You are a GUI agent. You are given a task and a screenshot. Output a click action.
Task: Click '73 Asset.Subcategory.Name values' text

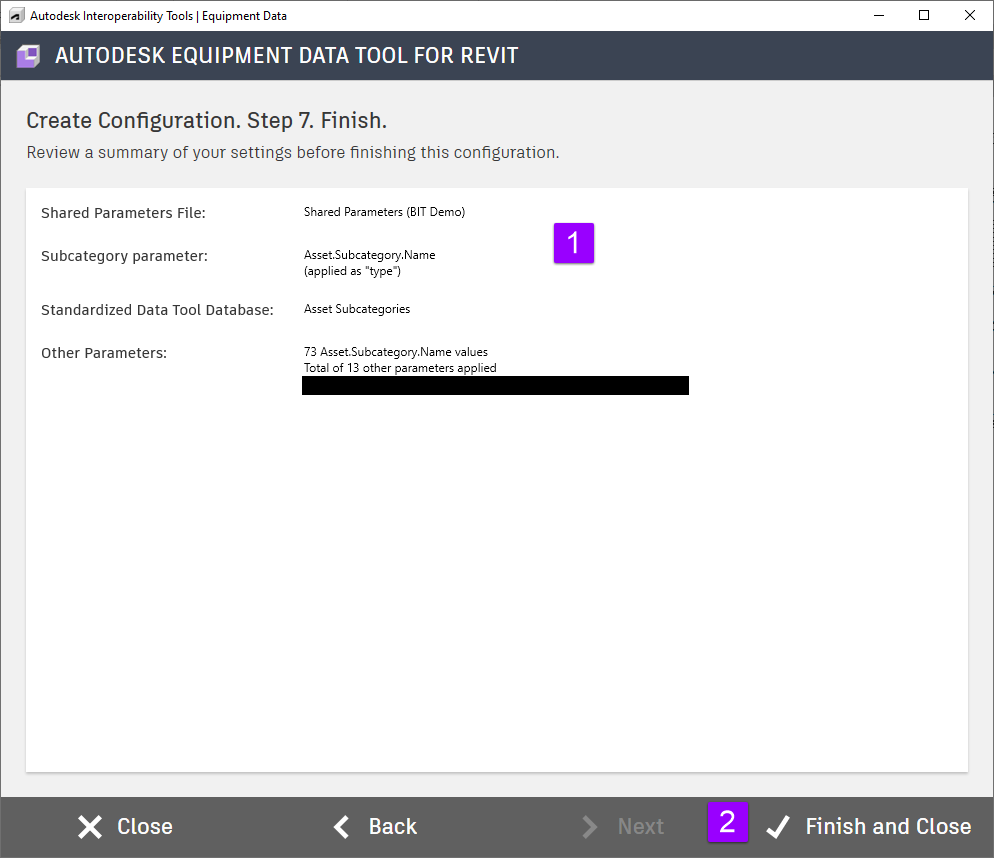[x=396, y=352]
